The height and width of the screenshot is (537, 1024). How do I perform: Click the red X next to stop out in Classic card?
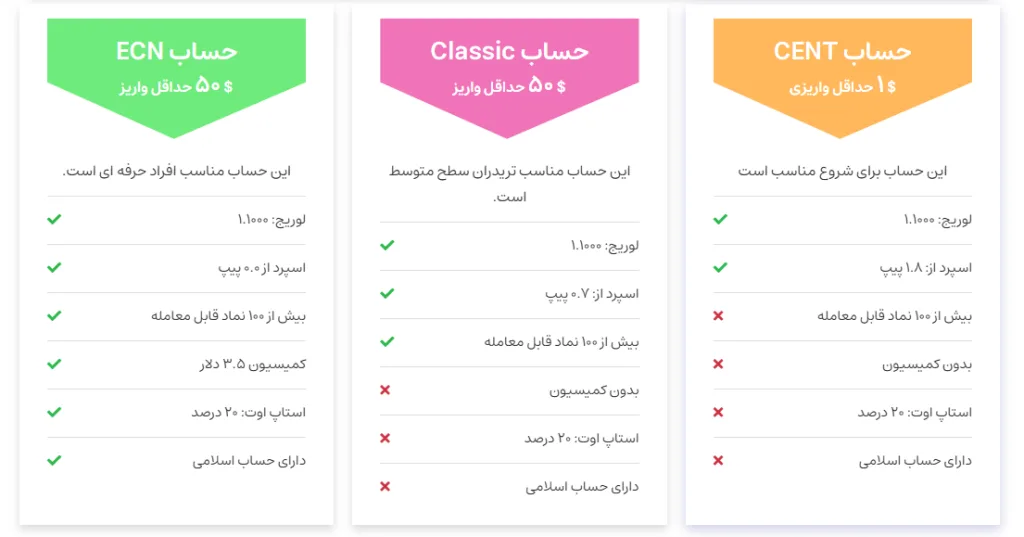386,438
